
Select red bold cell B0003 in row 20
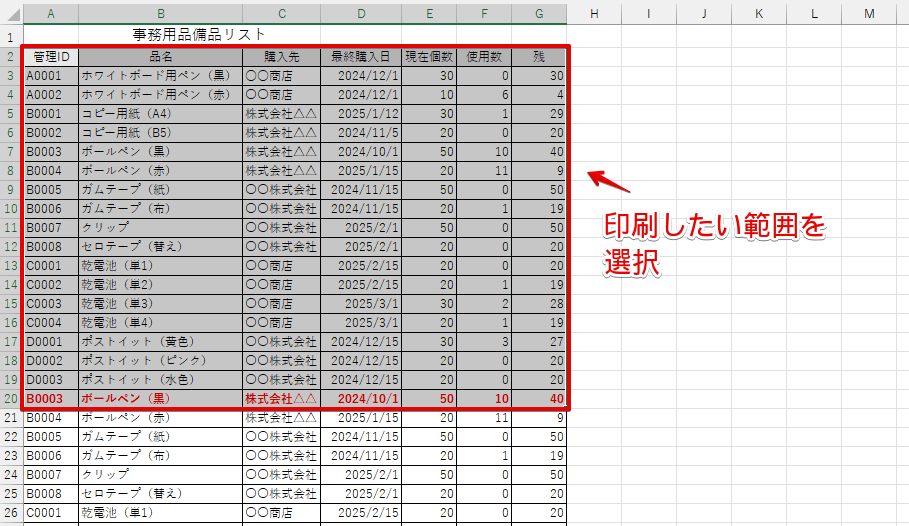tap(51, 399)
